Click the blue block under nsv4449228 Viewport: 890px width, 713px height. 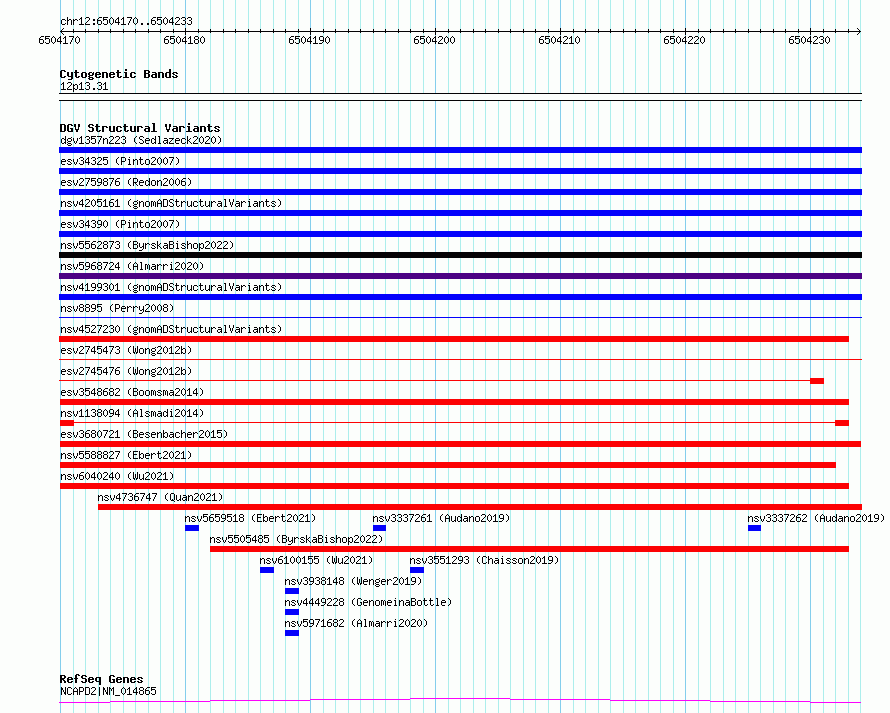click(292, 612)
